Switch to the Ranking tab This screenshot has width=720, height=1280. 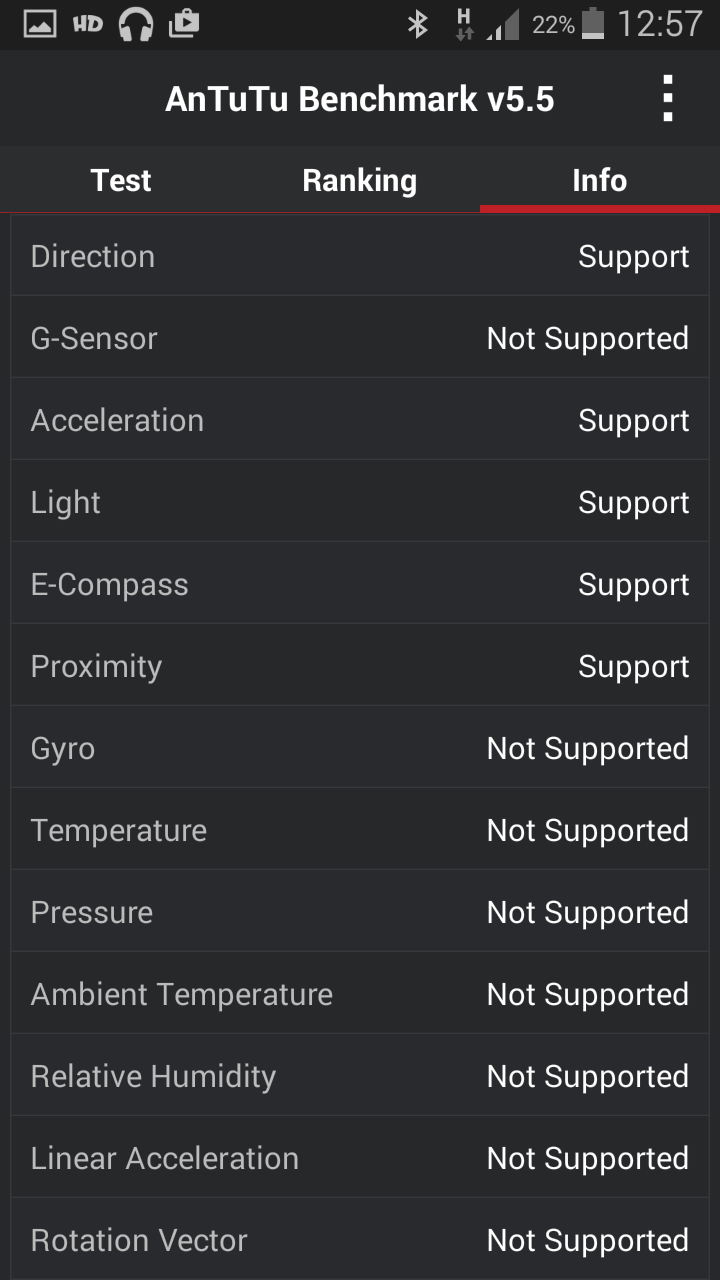click(359, 180)
